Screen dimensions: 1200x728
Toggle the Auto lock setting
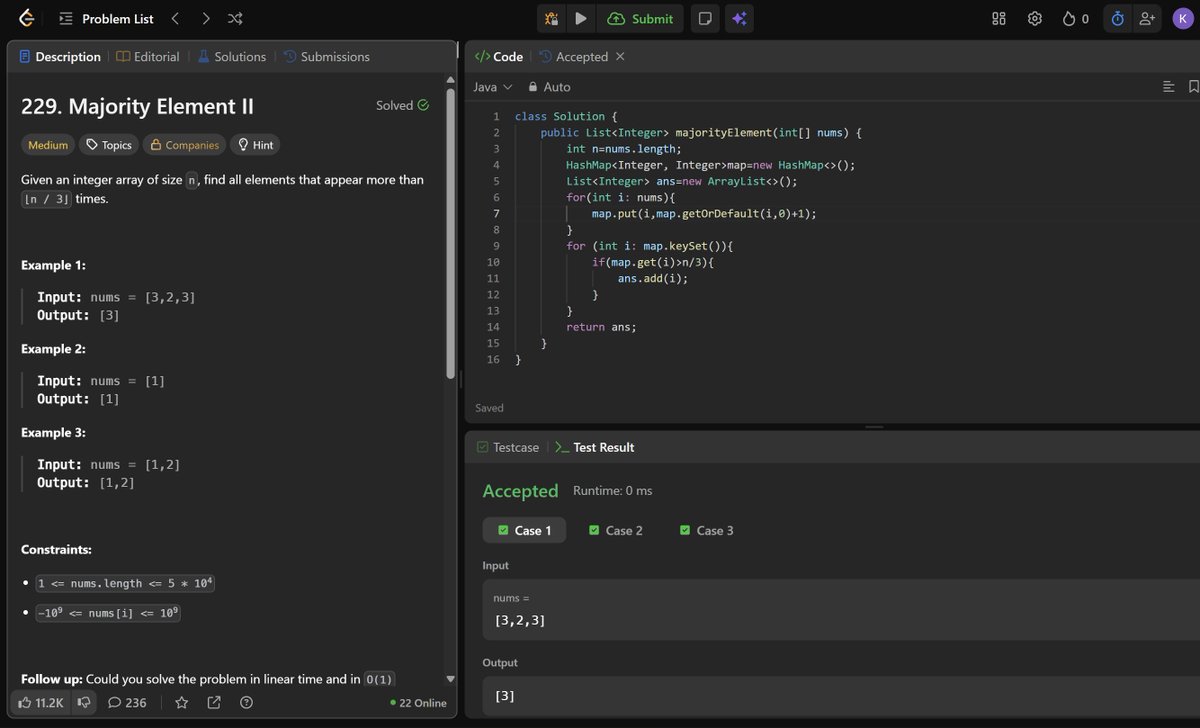(x=549, y=87)
